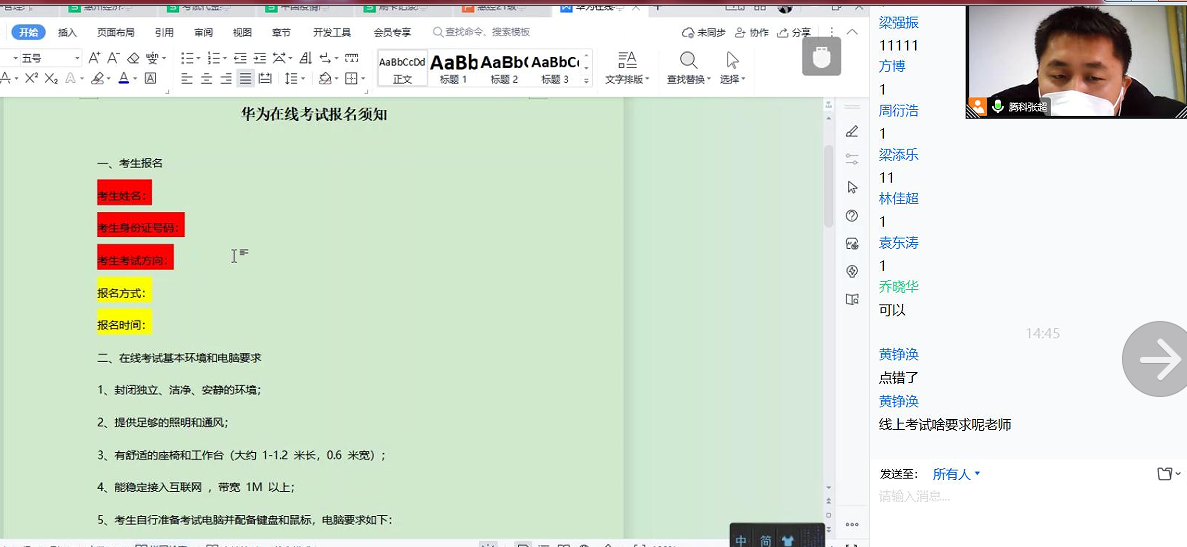Align text right

(x=226, y=78)
